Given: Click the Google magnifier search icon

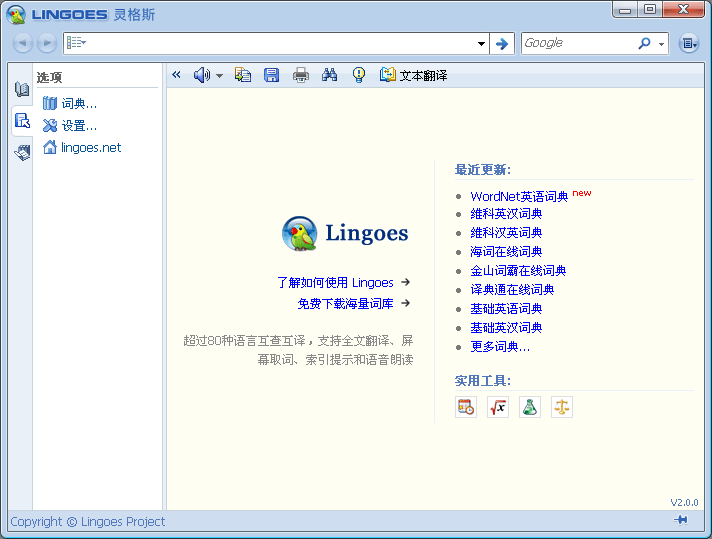Looking at the screenshot, I should click(644, 43).
